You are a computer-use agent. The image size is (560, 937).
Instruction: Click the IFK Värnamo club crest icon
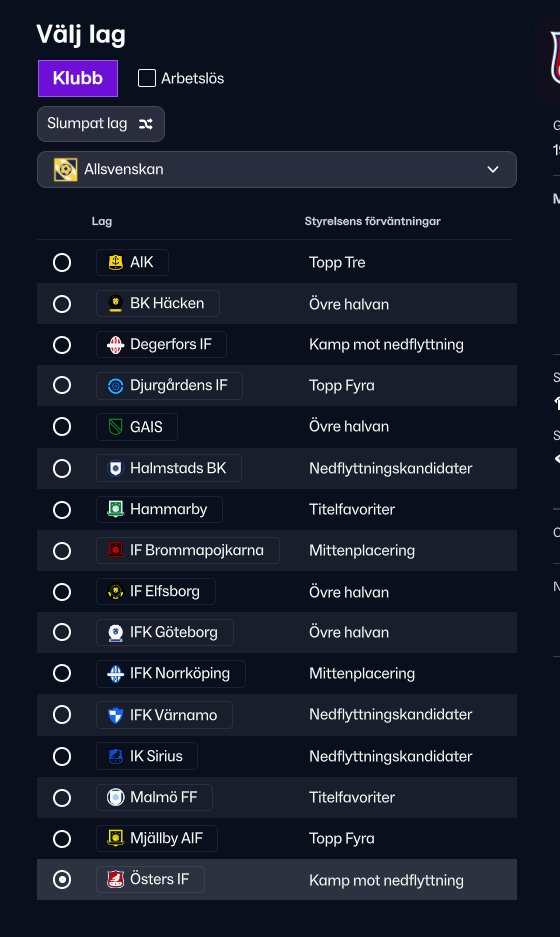pos(115,715)
